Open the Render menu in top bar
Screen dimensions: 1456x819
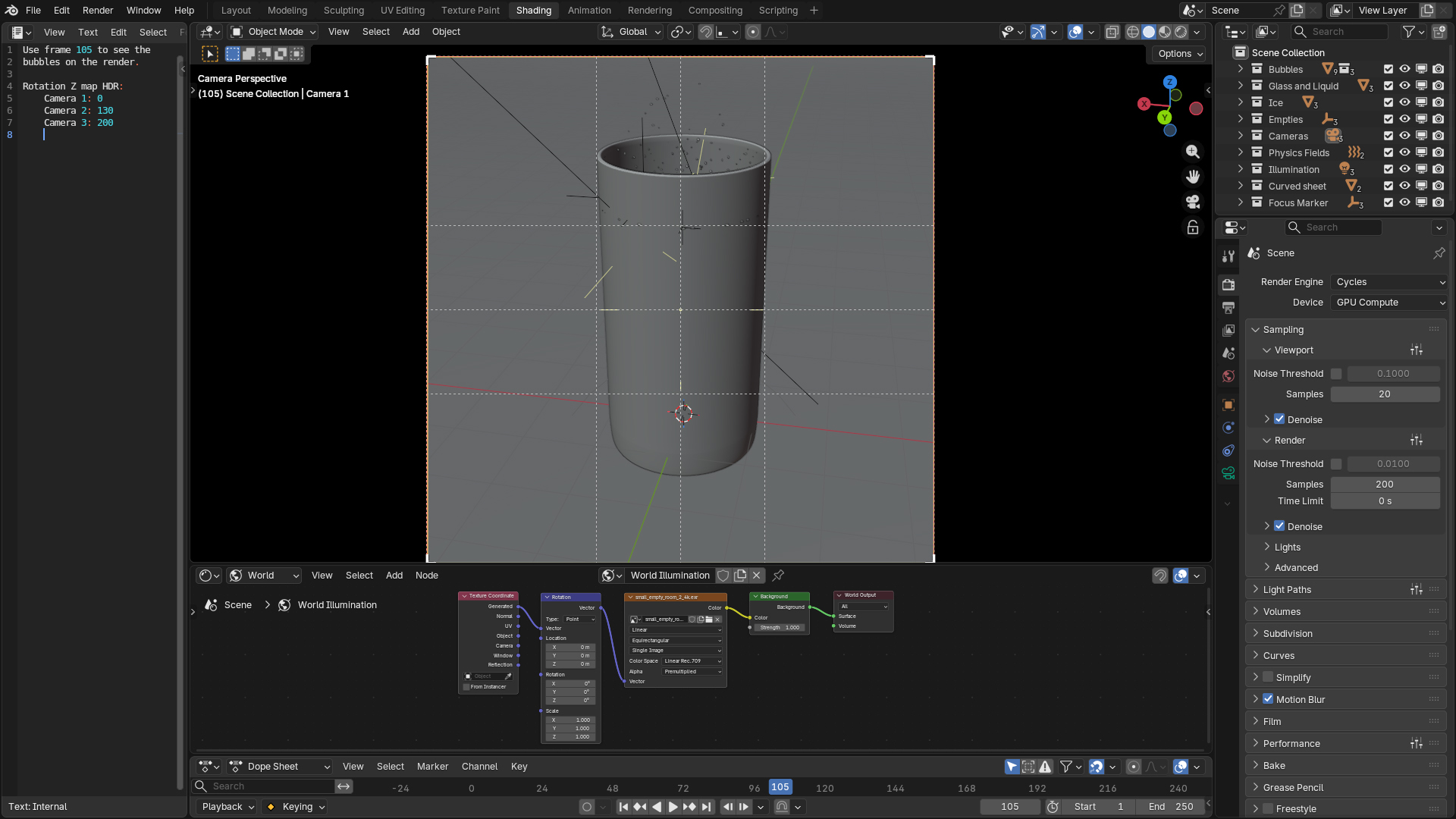(98, 11)
